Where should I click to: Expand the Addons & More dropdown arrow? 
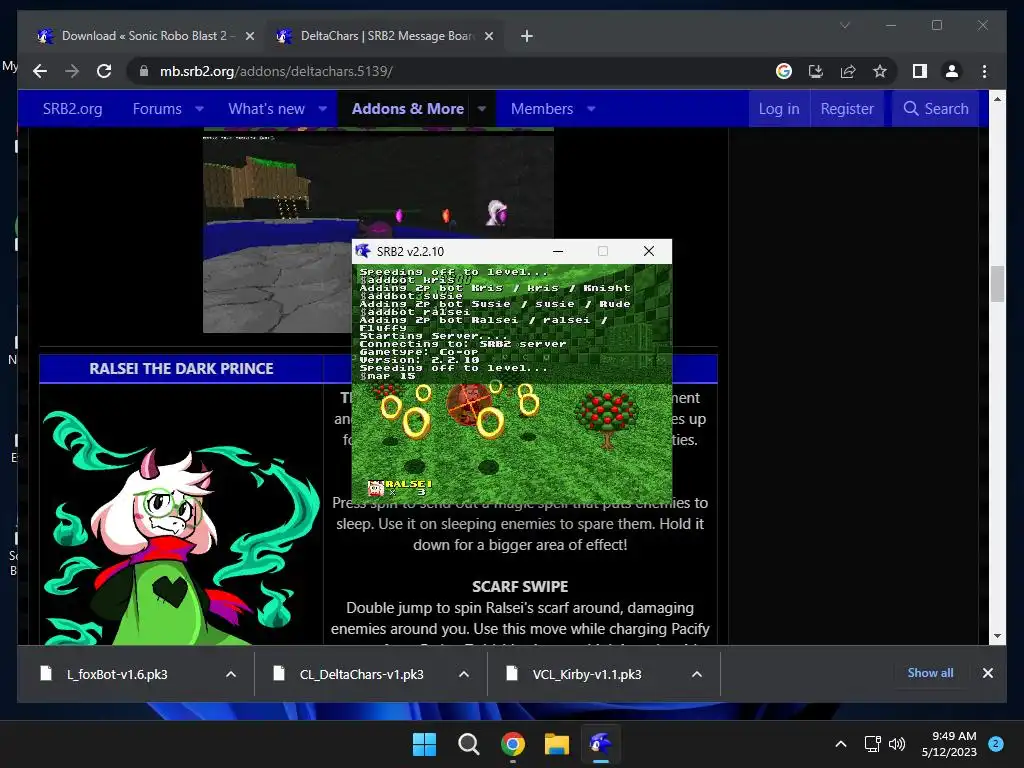pyautogui.click(x=482, y=108)
